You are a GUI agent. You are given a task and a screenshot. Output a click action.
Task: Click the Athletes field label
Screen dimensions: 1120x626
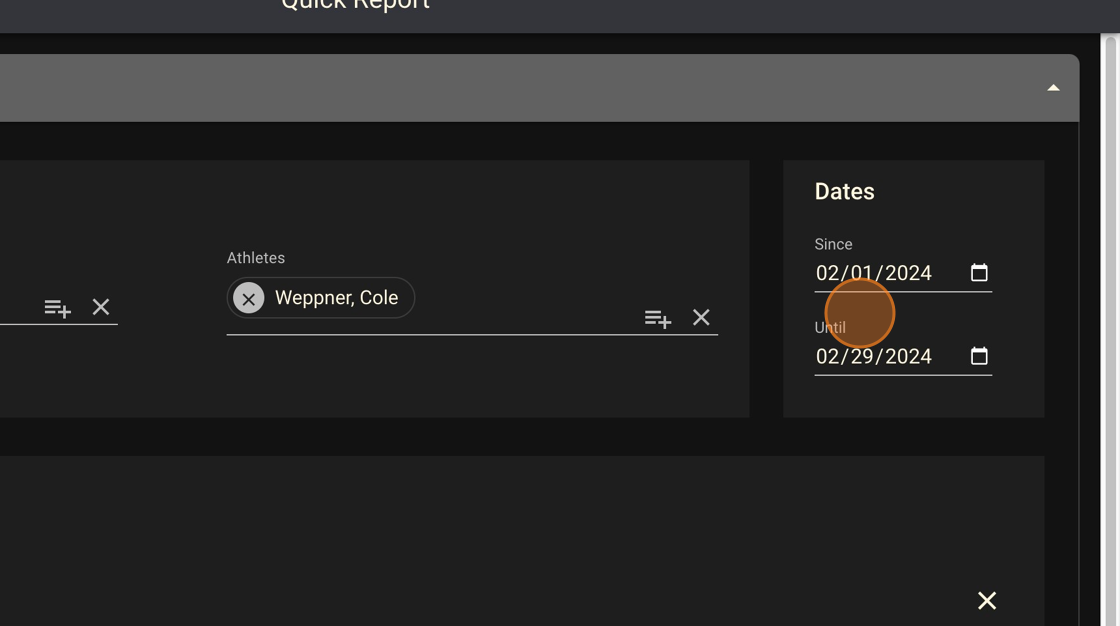[x=256, y=257]
